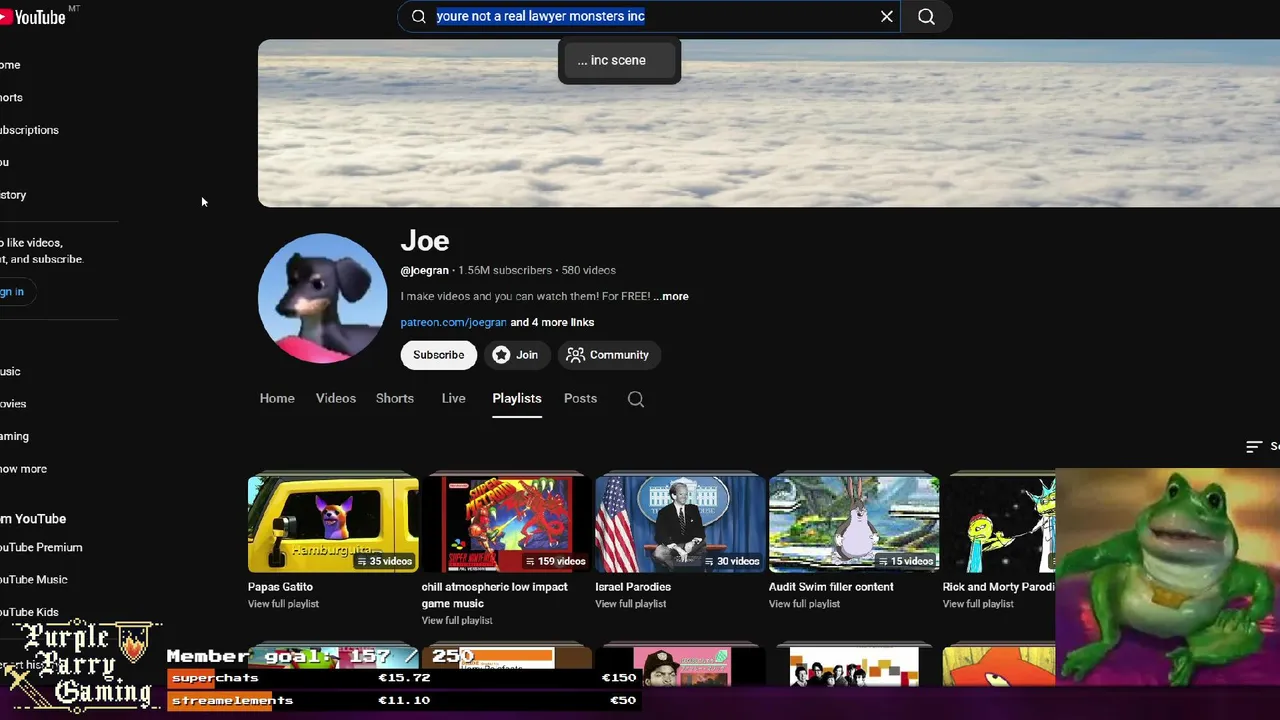
Task: Pick the '... inc scene' search suggestion
Action: 619,60
